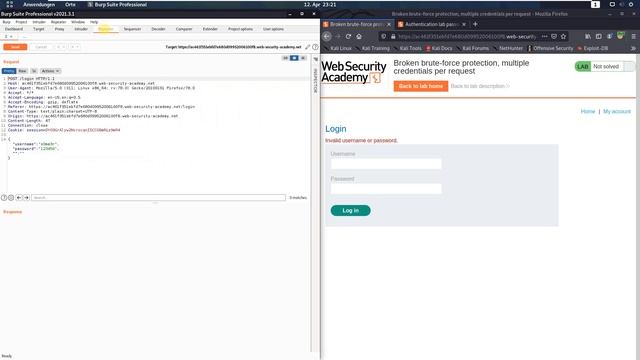640x360 pixels.
Task: Click the Username input field
Action: (x=386, y=164)
